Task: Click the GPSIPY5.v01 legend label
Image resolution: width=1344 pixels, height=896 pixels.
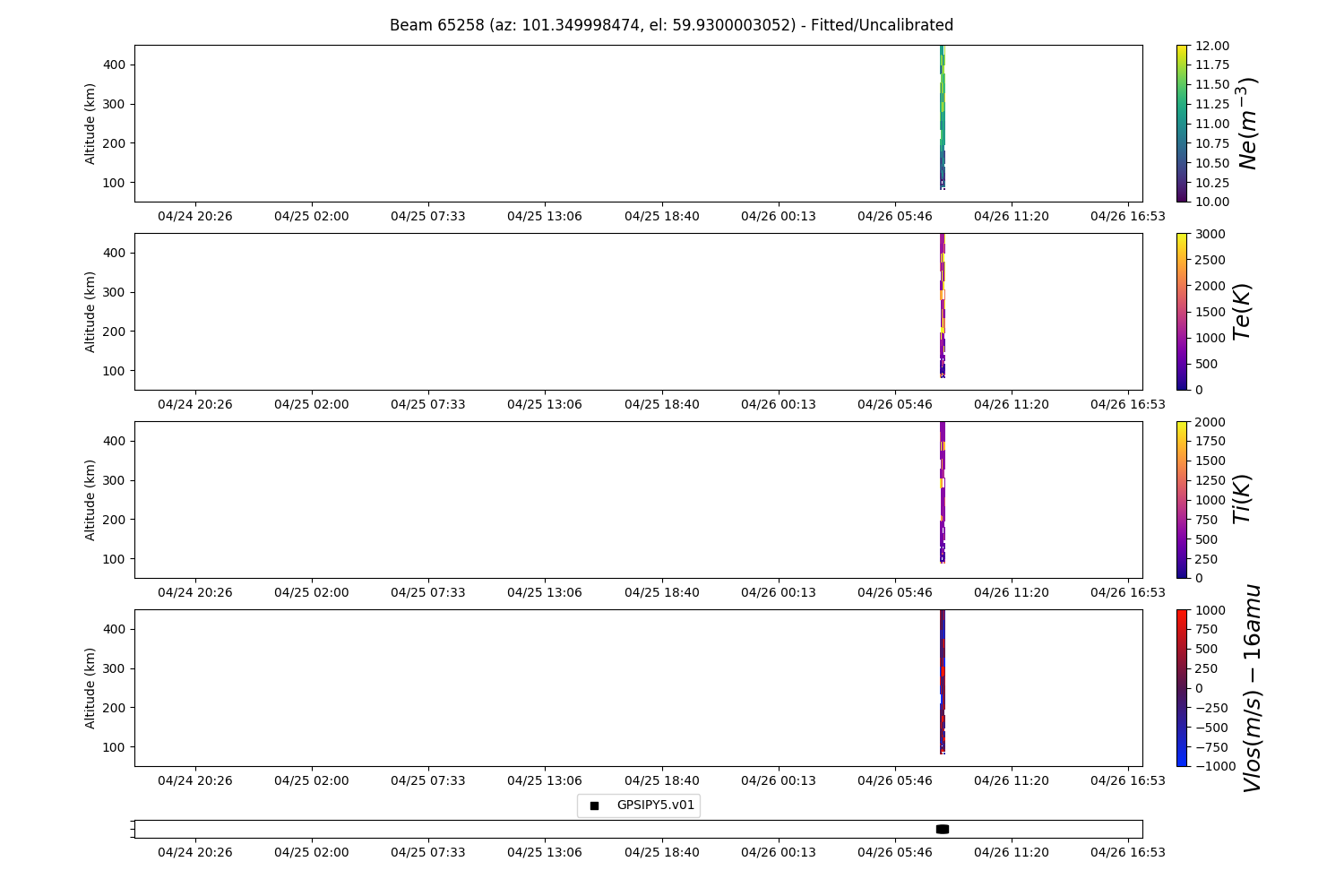Action: click(656, 805)
